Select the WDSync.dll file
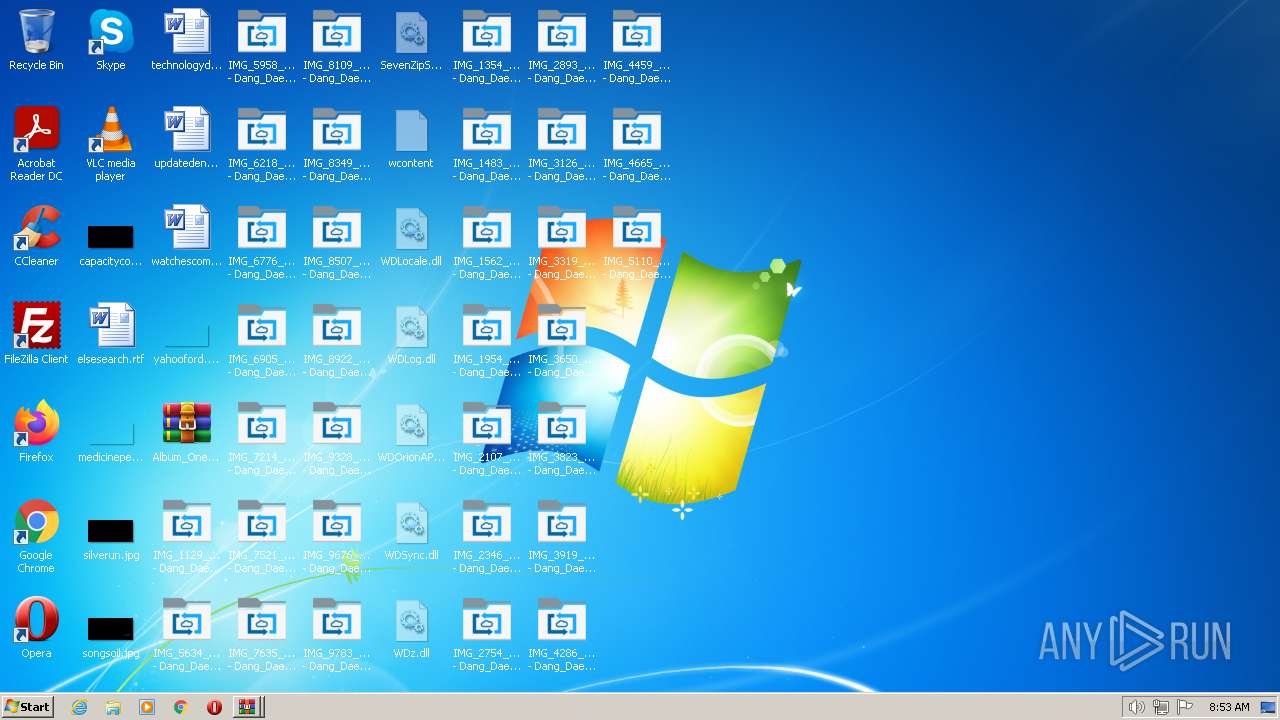 pos(411,530)
